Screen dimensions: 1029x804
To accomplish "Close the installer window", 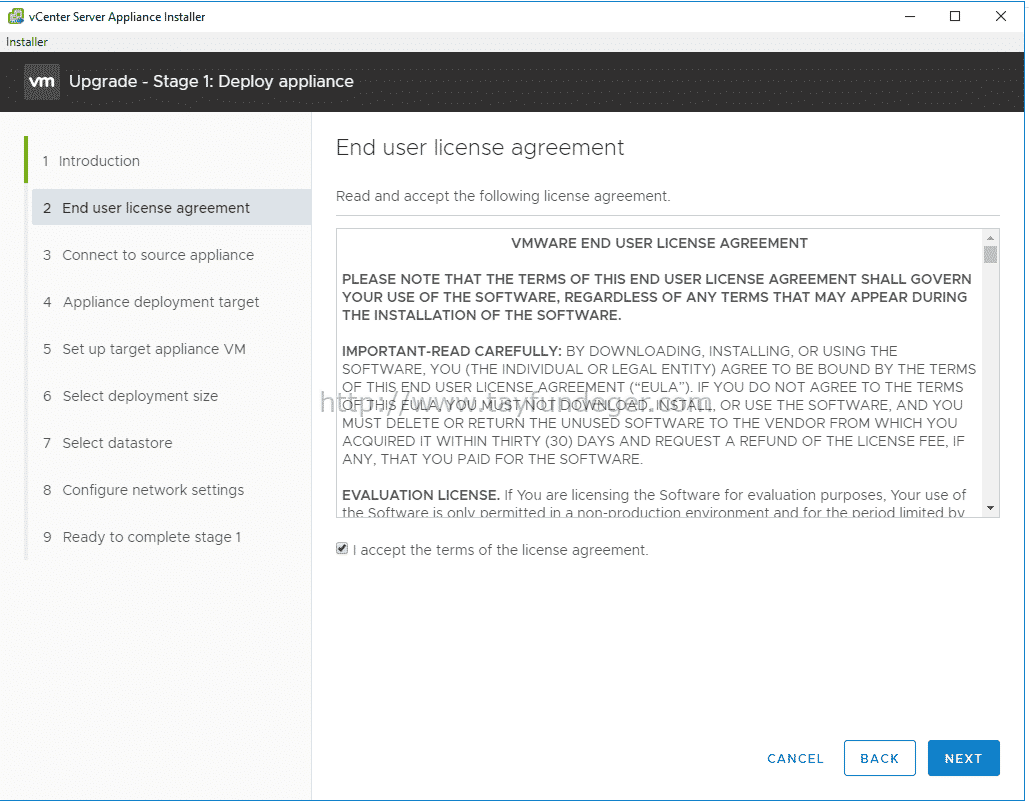I will click(x=1000, y=16).
